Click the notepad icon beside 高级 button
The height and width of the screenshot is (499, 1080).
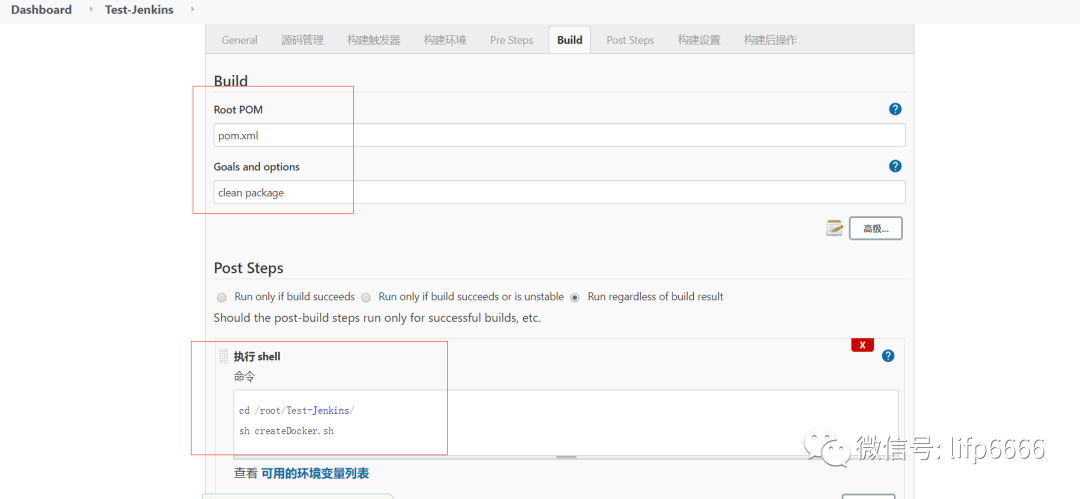pyautogui.click(x=835, y=227)
